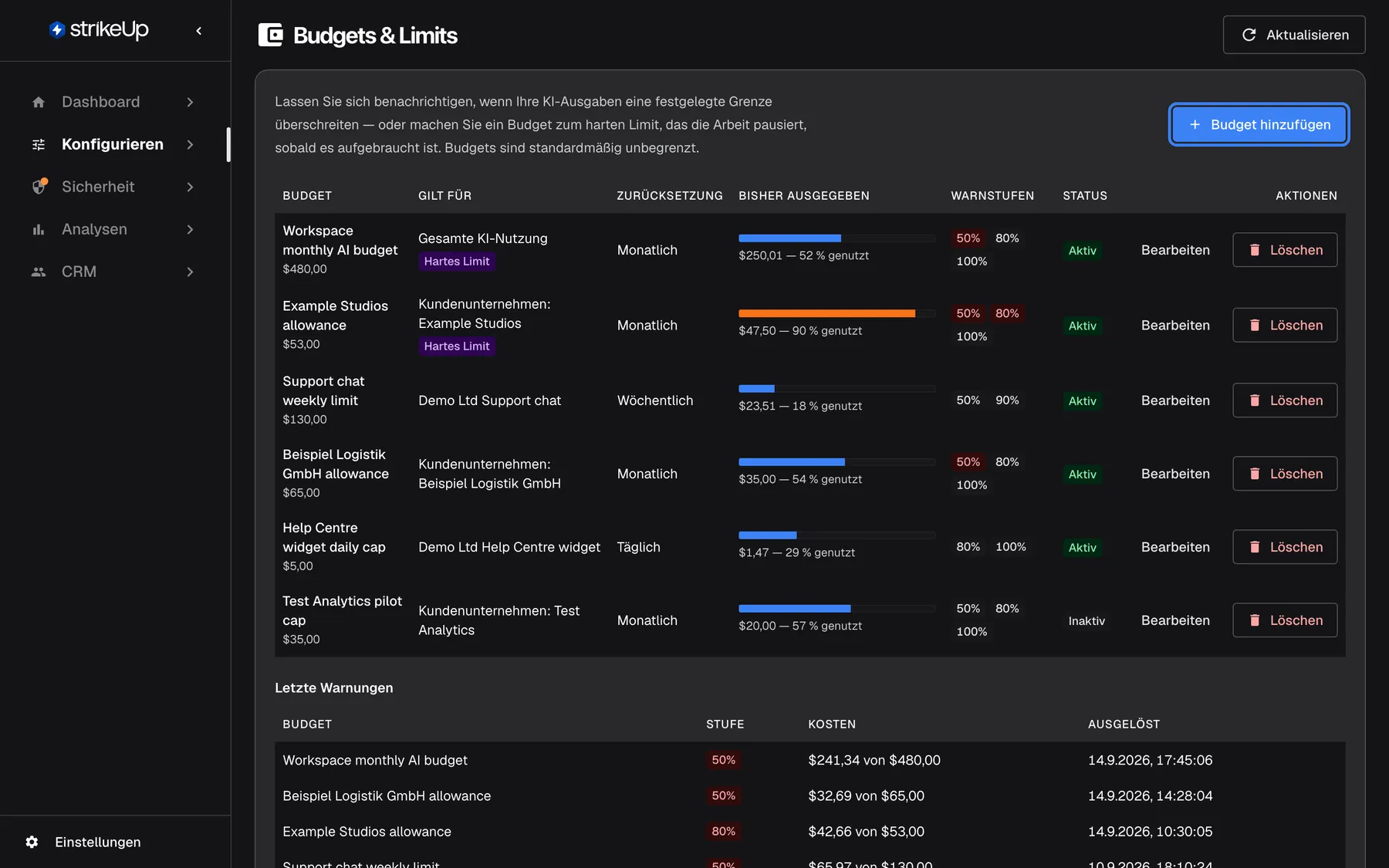Screen dimensions: 1389x868
Task: Click the Konfigurieren sliders icon
Action: (39, 144)
